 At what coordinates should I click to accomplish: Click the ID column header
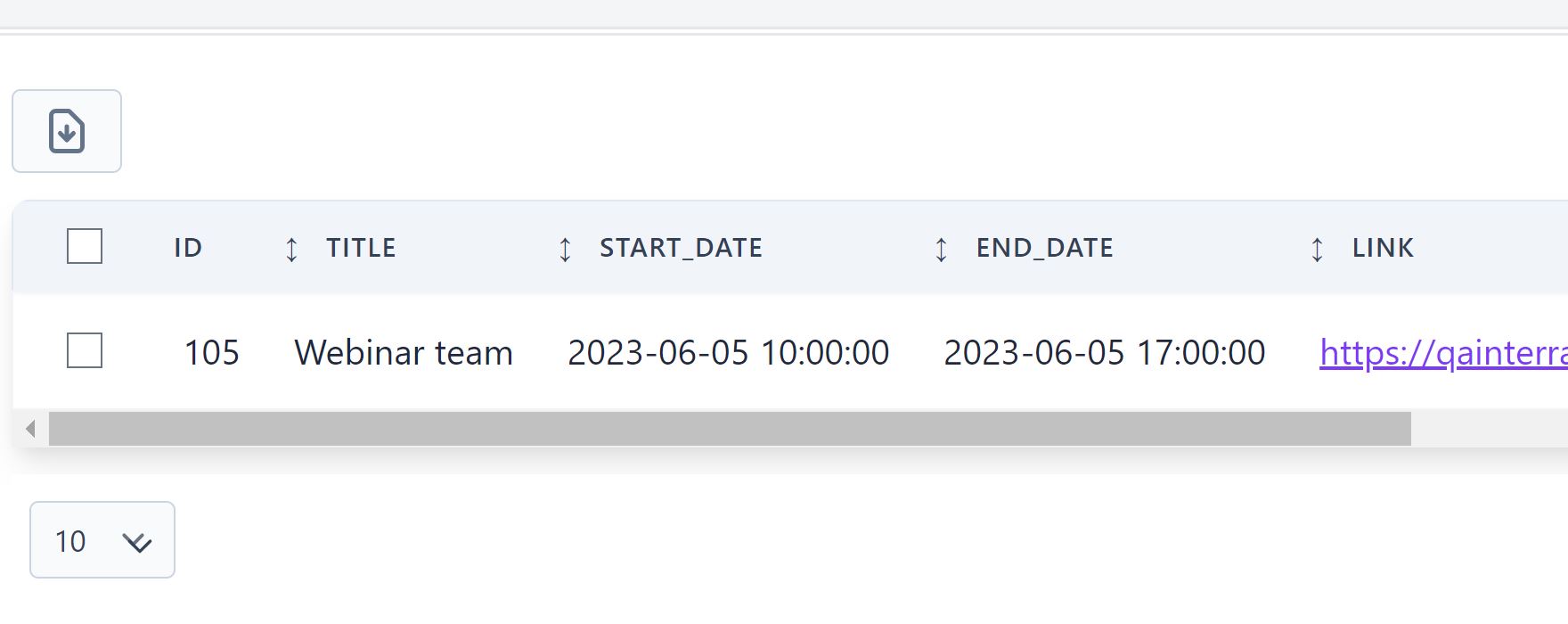[188, 248]
